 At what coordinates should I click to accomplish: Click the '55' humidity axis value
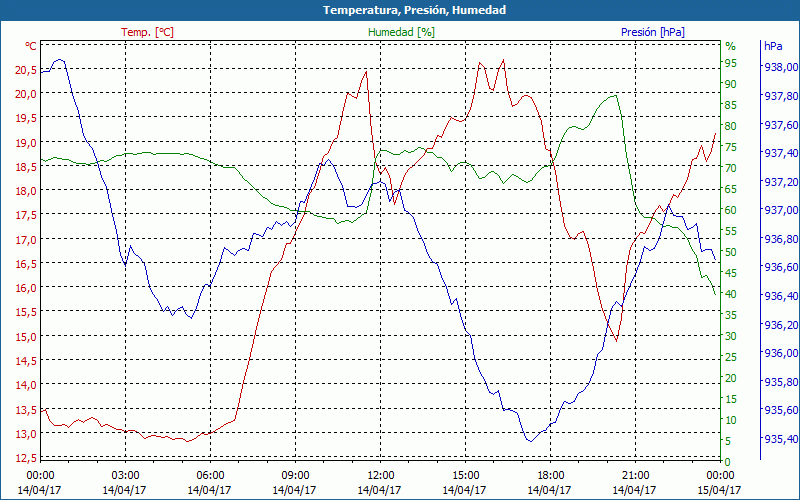(731, 231)
